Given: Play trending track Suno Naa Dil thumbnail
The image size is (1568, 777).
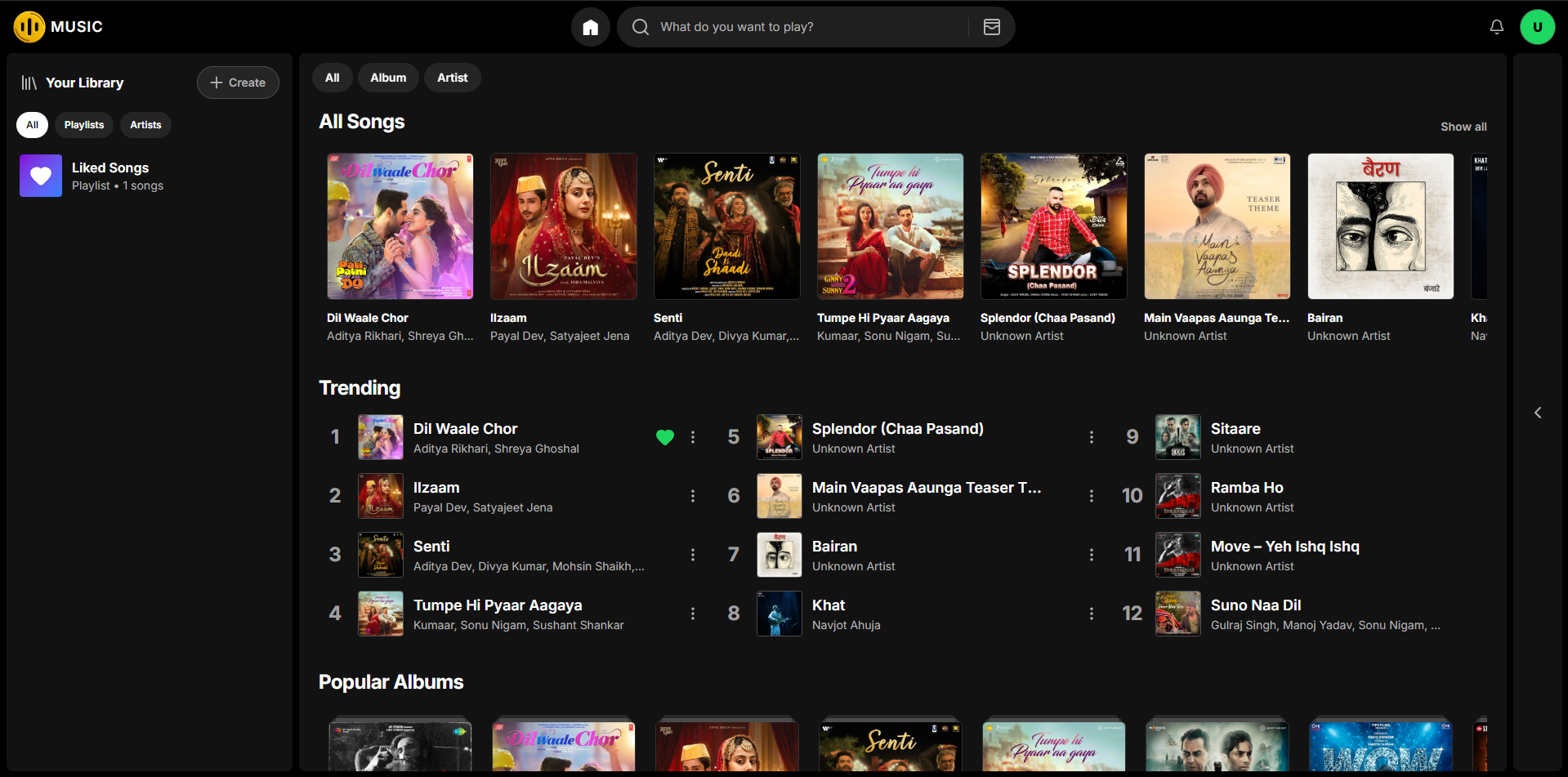Looking at the screenshot, I should (1178, 614).
